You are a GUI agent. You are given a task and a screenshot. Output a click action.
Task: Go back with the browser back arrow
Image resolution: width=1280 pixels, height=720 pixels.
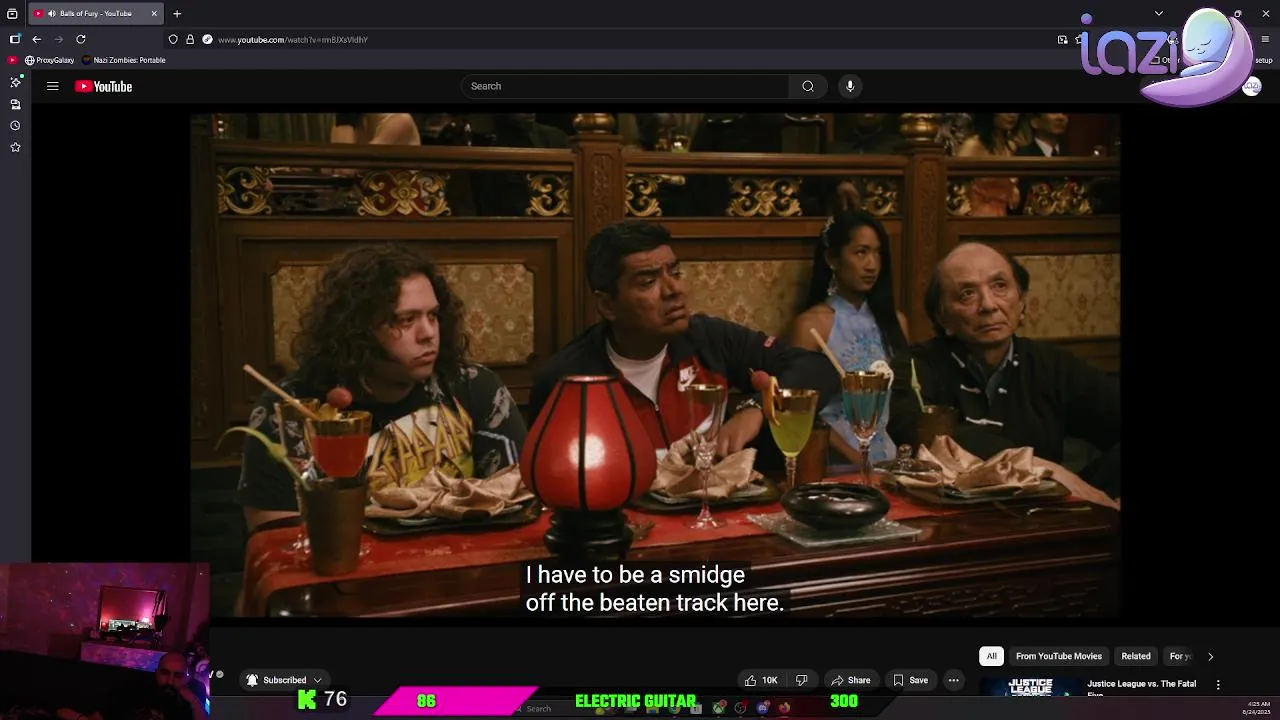[x=37, y=39]
